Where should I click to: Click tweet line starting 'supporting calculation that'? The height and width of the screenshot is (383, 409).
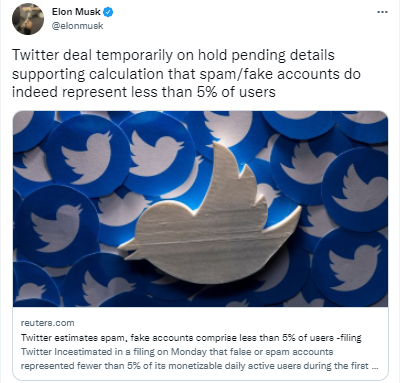[186, 74]
